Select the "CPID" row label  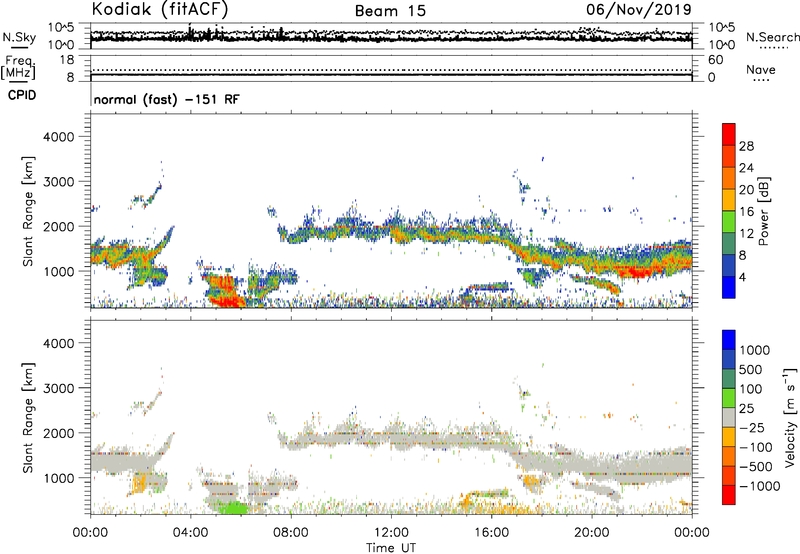coord(22,95)
